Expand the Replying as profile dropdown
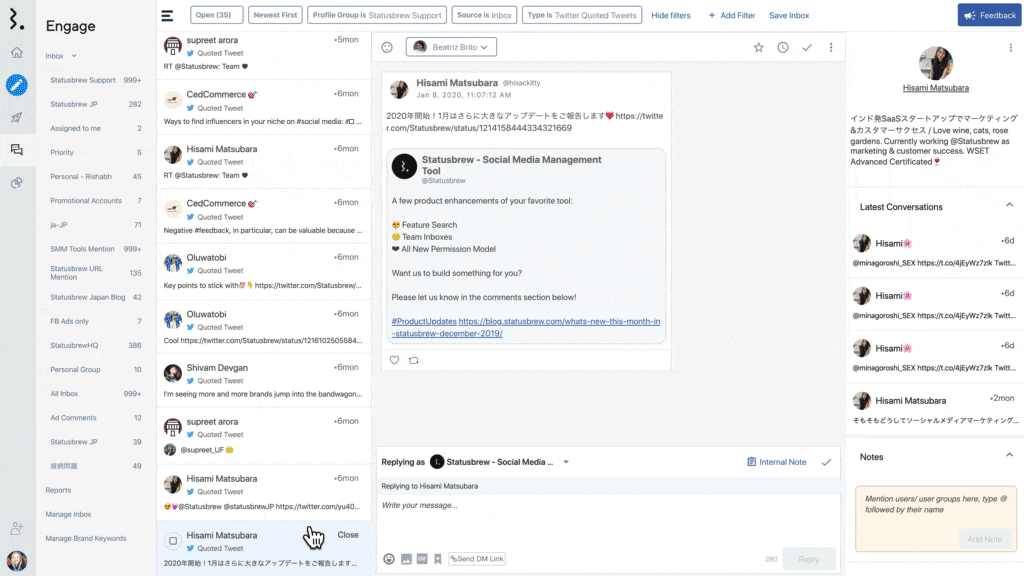Screen dimensions: 1024x576 tap(566, 462)
